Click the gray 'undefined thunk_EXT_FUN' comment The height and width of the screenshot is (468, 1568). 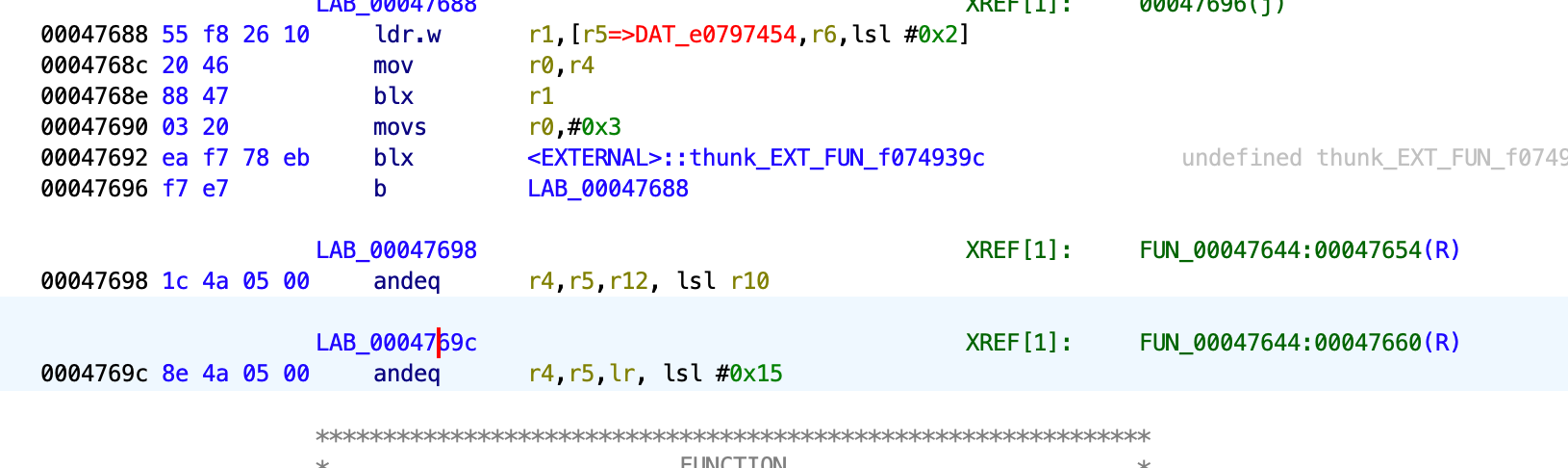tap(1374, 158)
